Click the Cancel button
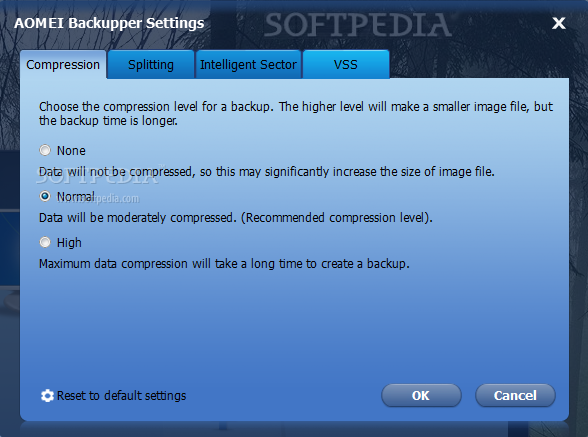The height and width of the screenshot is (437, 588). (515, 395)
